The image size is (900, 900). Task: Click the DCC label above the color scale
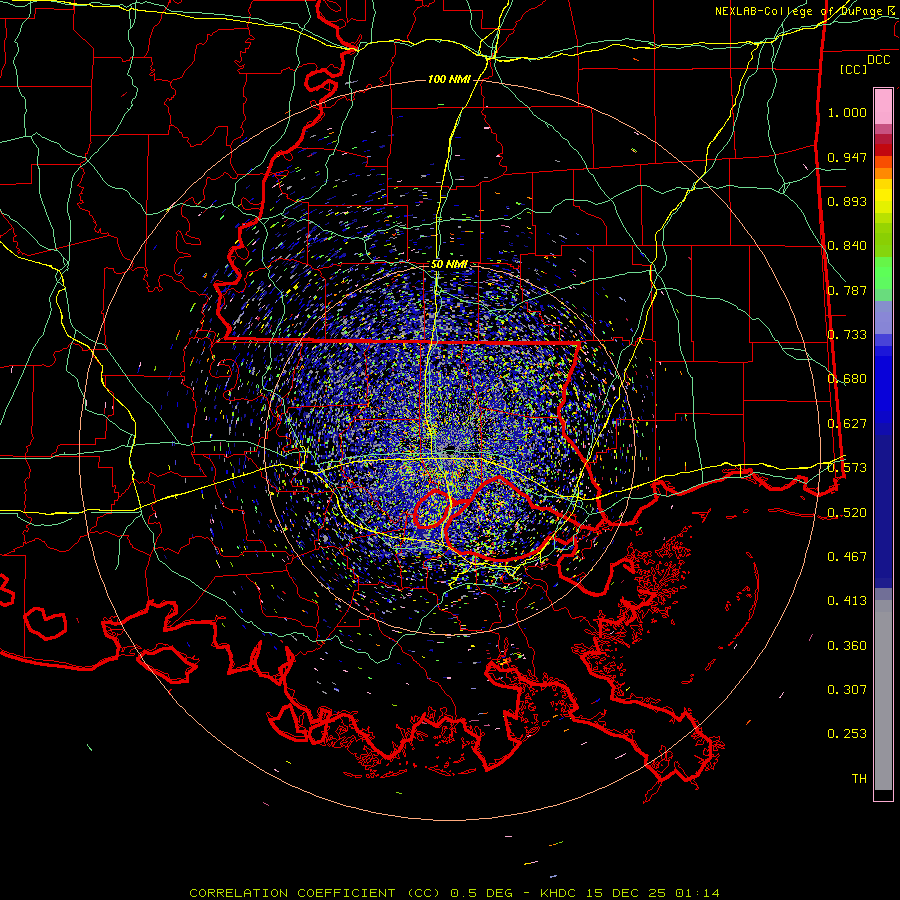pyautogui.click(x=878, y=60)
